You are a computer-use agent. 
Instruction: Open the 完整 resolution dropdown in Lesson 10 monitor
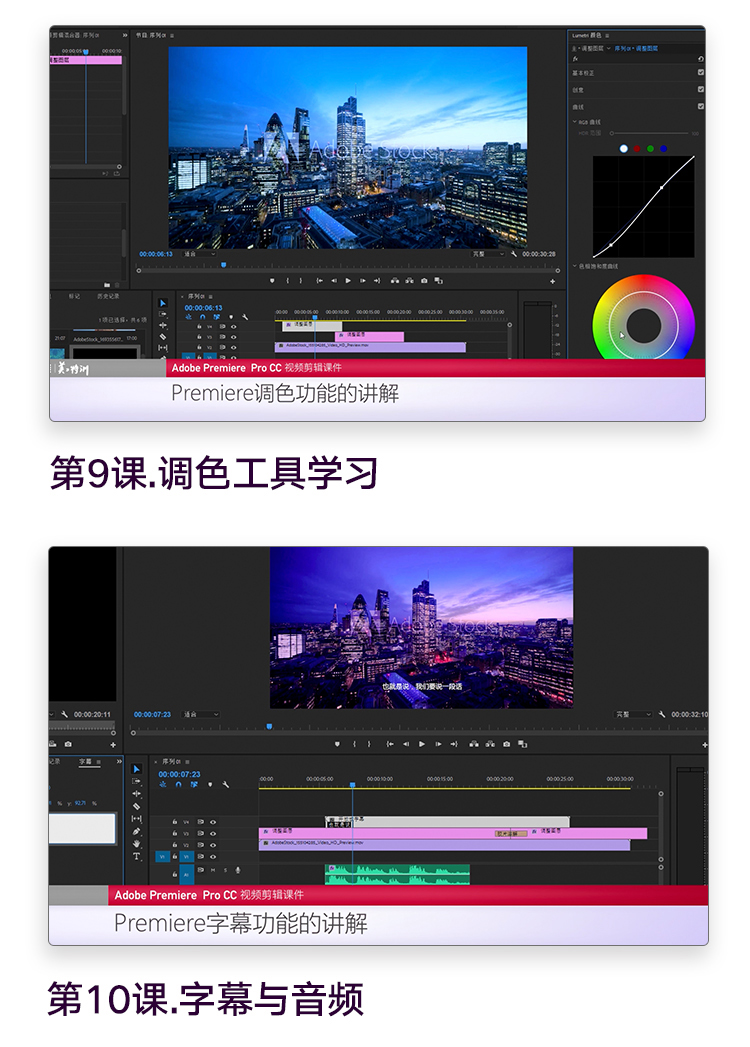[x=632, y=714]
